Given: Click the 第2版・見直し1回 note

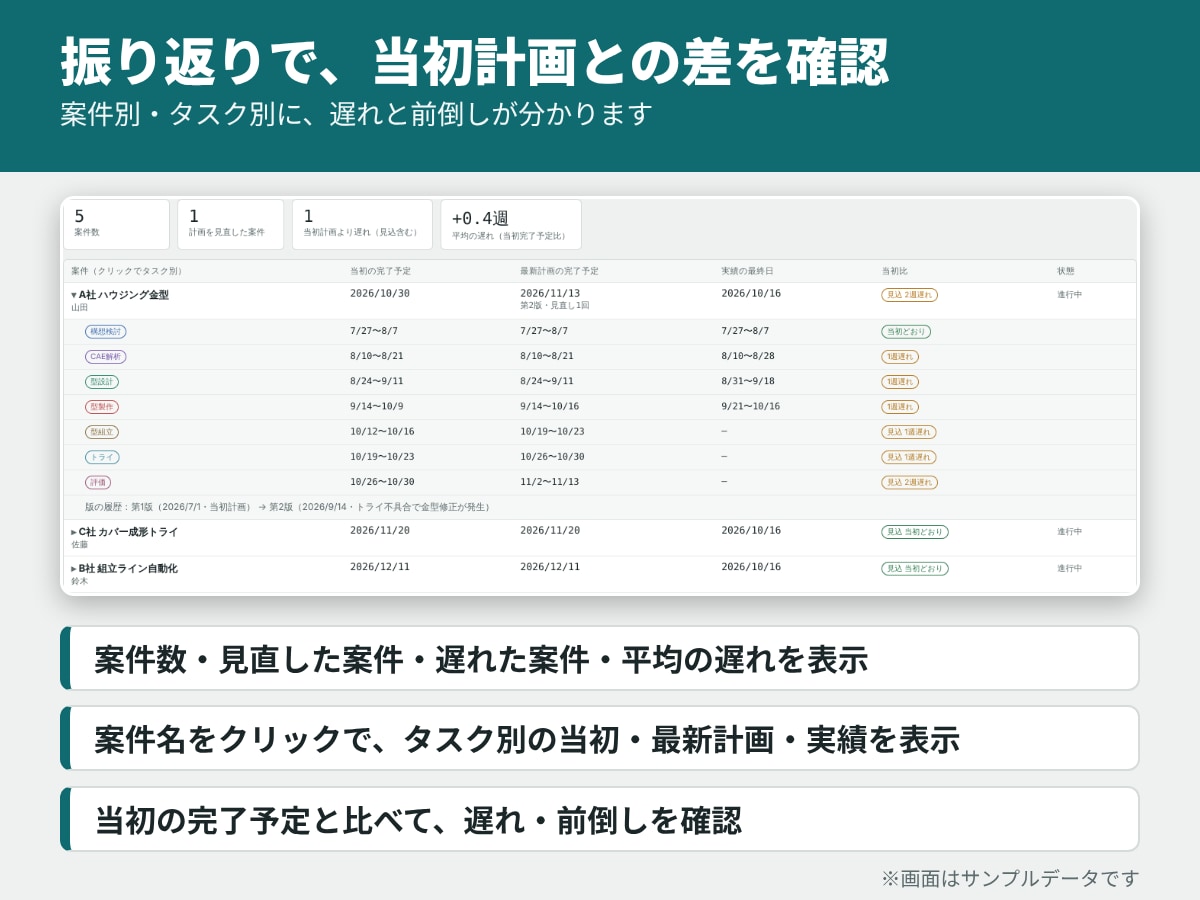Looking at the screenshot, I should [554, 306].
